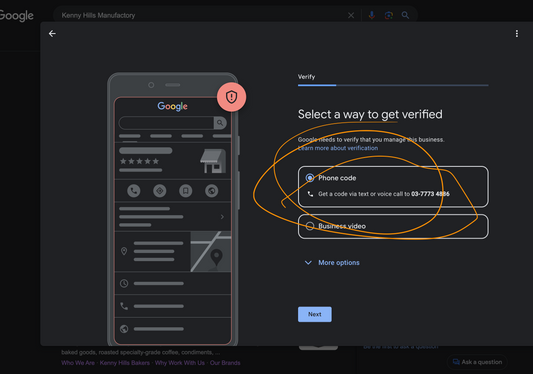Click the red shield warning badge
Image resolution: width=533 pixels, height=374 pixels.
click(231, 97)
